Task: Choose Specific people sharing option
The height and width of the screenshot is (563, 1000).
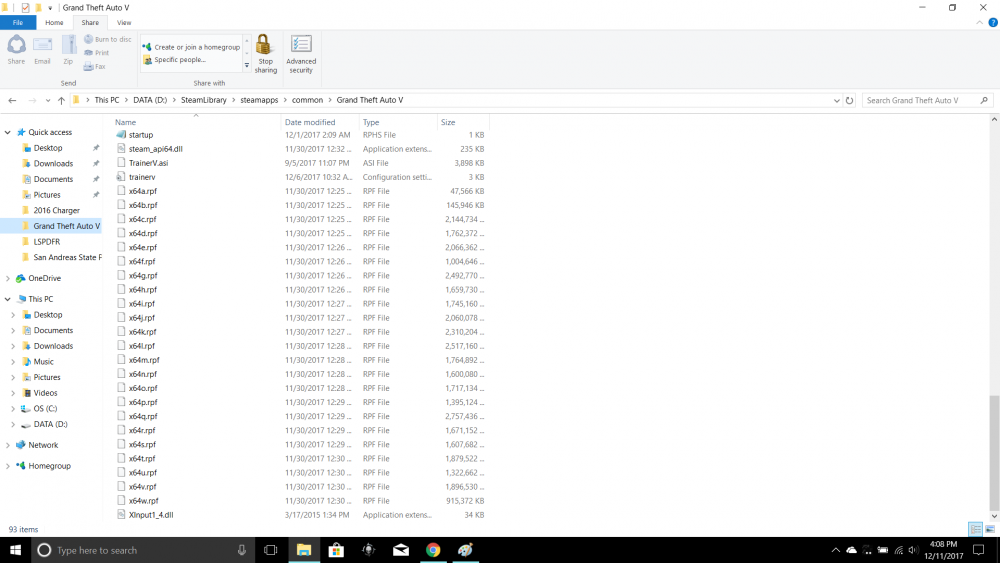Action: 174,60
